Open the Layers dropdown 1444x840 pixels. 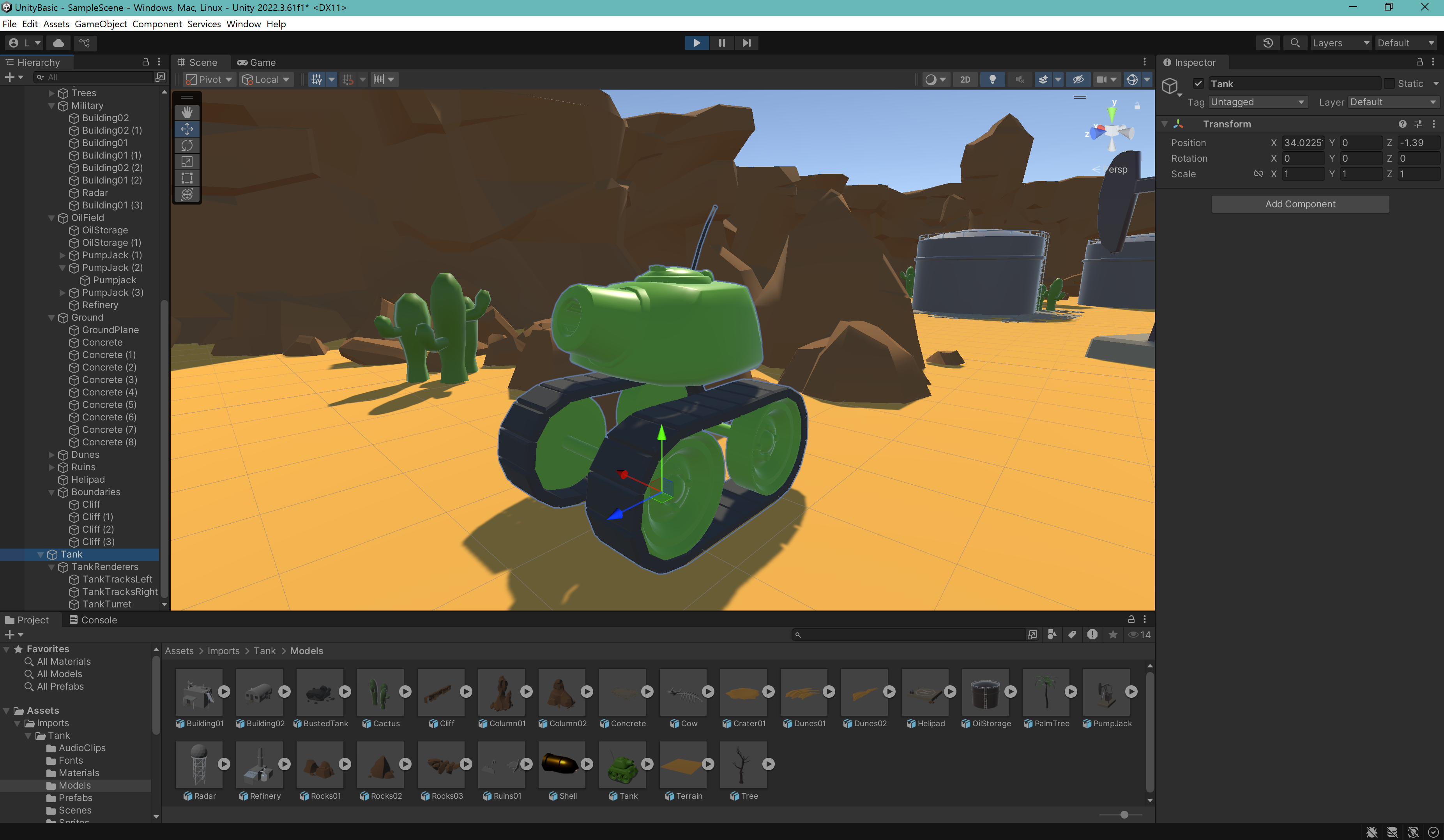(x=1340, y=43)
